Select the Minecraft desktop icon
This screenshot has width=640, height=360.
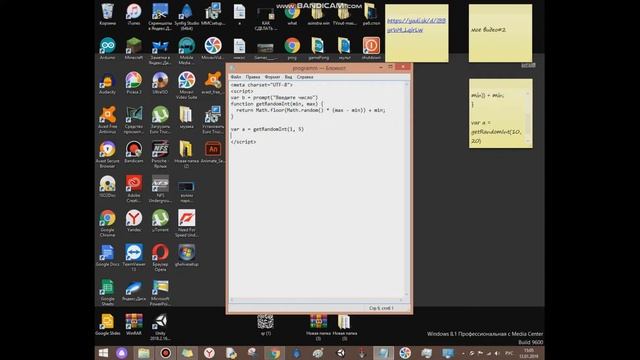click(133, 49)
